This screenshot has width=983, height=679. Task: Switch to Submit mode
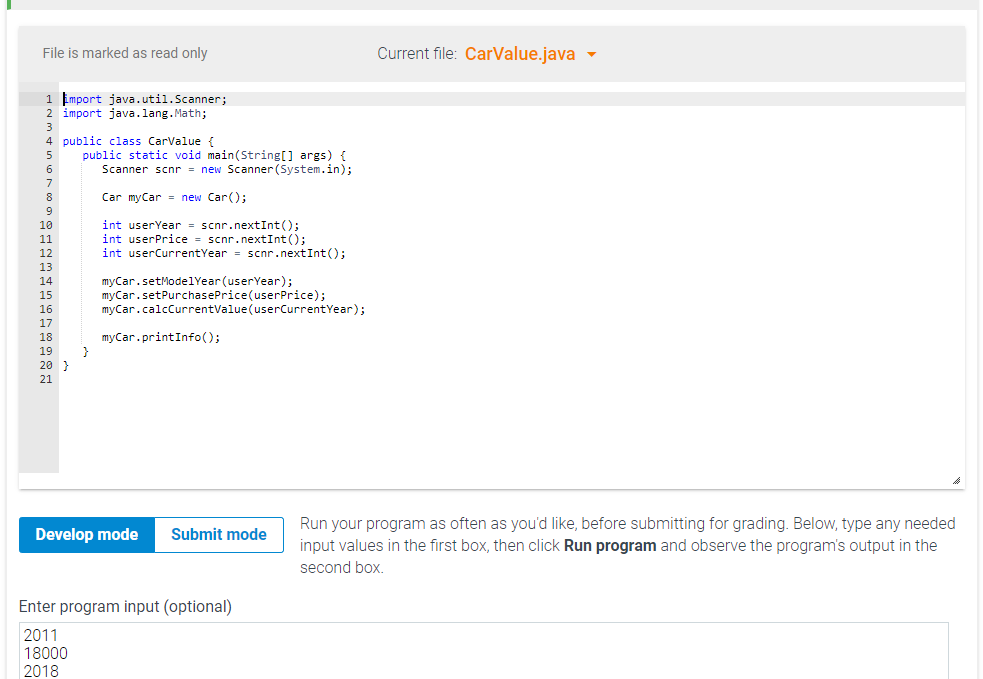pos(218,534)
